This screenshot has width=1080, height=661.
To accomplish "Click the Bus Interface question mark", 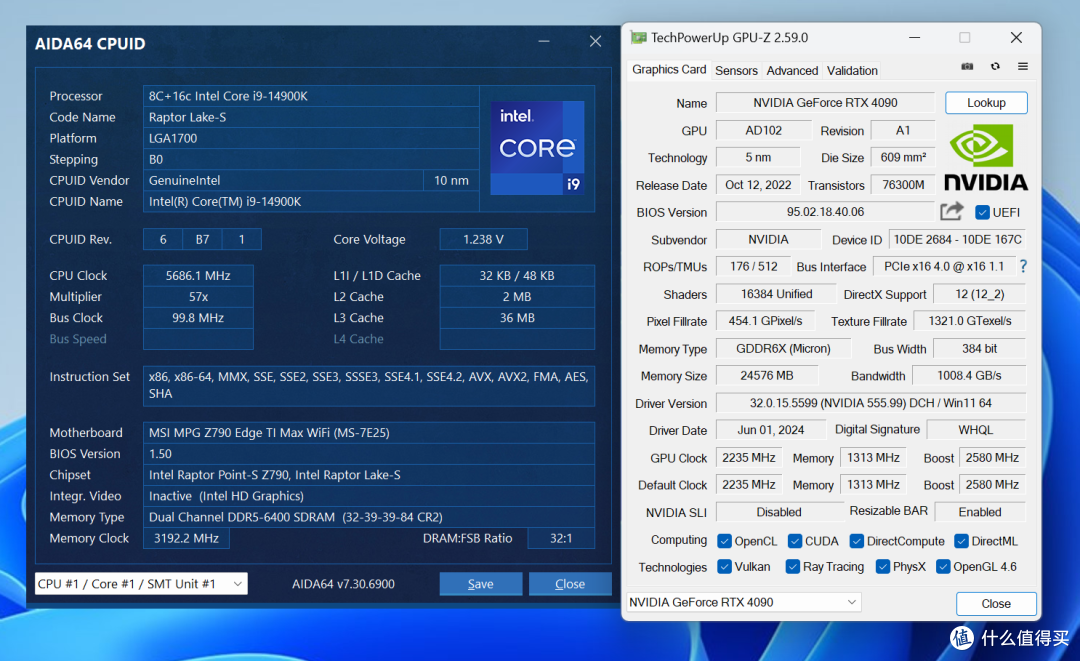I will 1024,266.
